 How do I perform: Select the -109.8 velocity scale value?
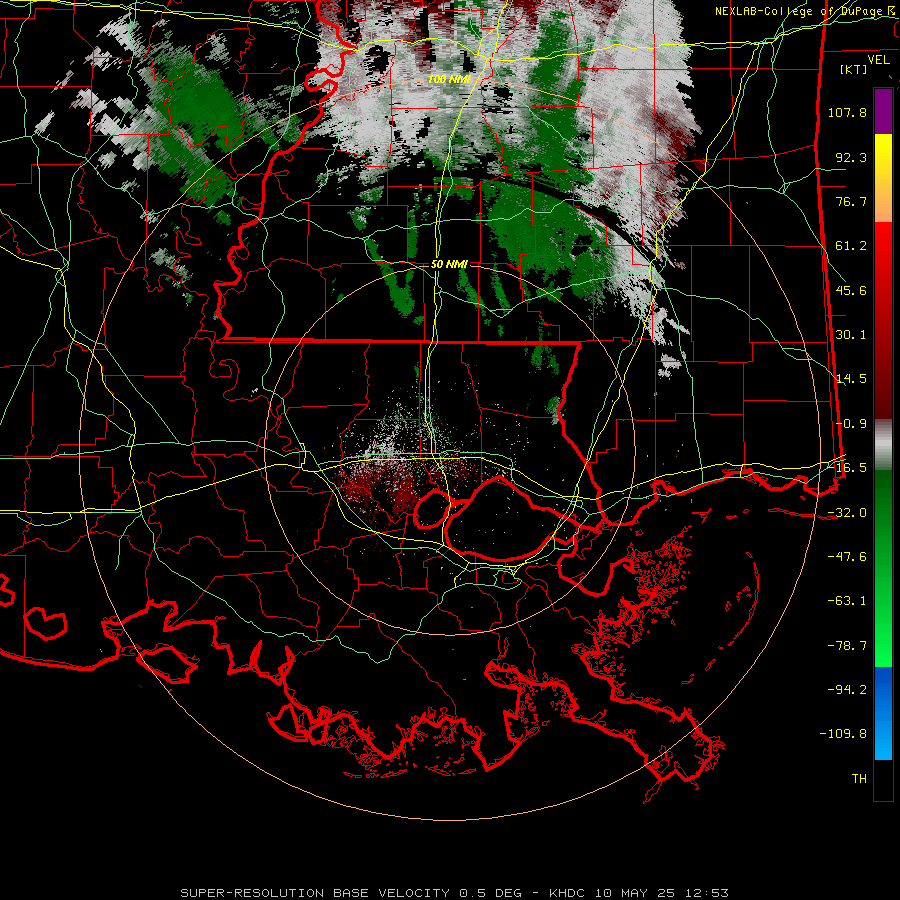(x=844, y=734)
